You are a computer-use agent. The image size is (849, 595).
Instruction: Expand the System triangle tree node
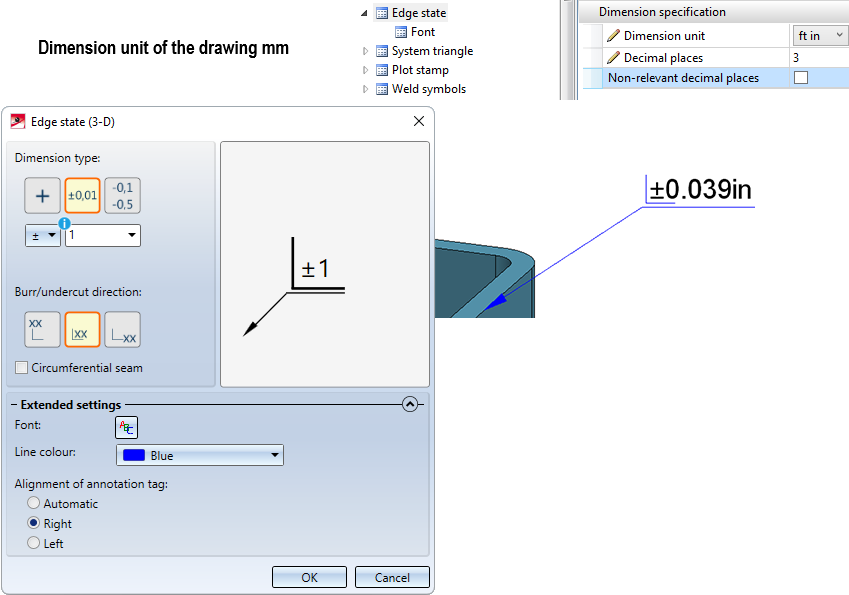(365, 51)
